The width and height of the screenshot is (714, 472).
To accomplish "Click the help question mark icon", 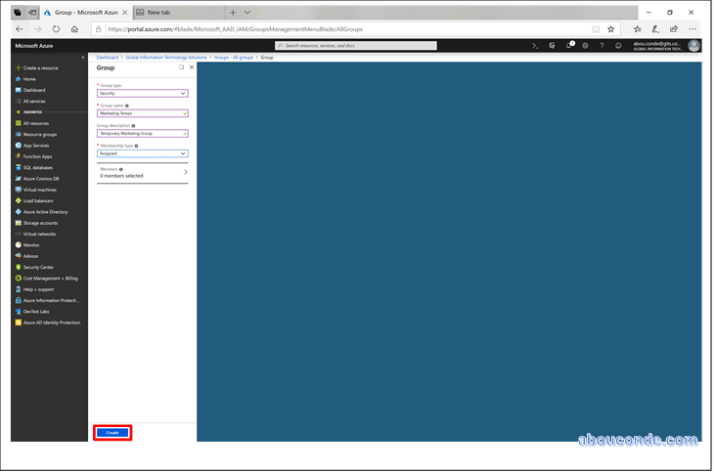I will (601, 45).
